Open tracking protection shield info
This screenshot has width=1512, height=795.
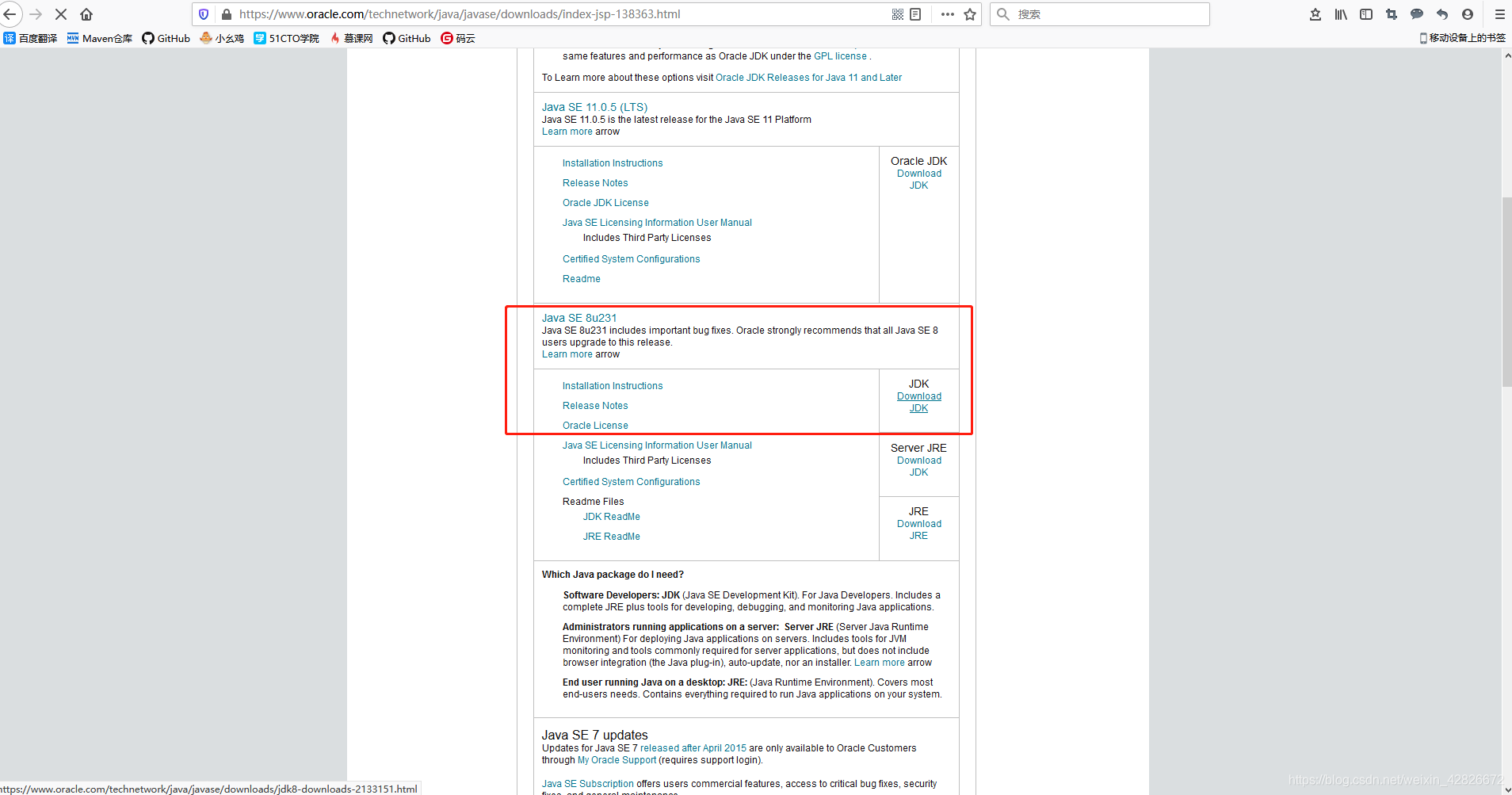click(204, 14)
